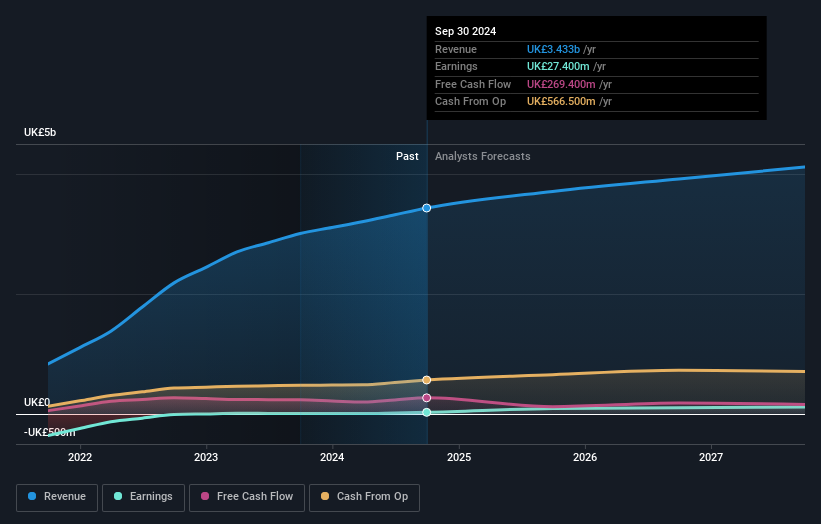Click the 2027 x-axis label

(711, 457)
